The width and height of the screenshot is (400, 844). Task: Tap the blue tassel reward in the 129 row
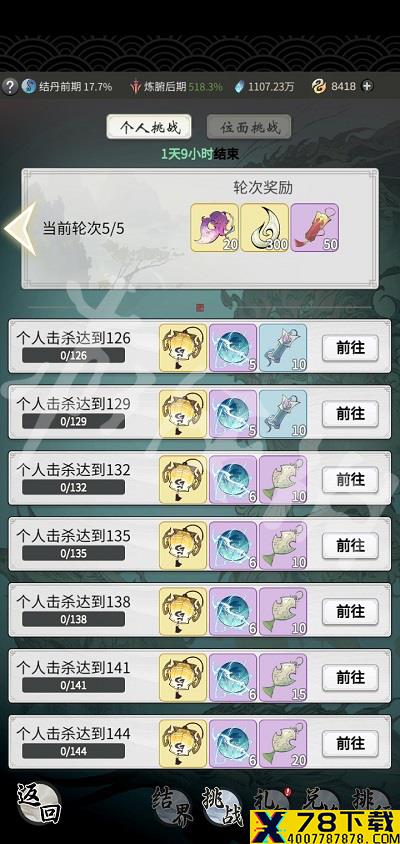[283, 414]
